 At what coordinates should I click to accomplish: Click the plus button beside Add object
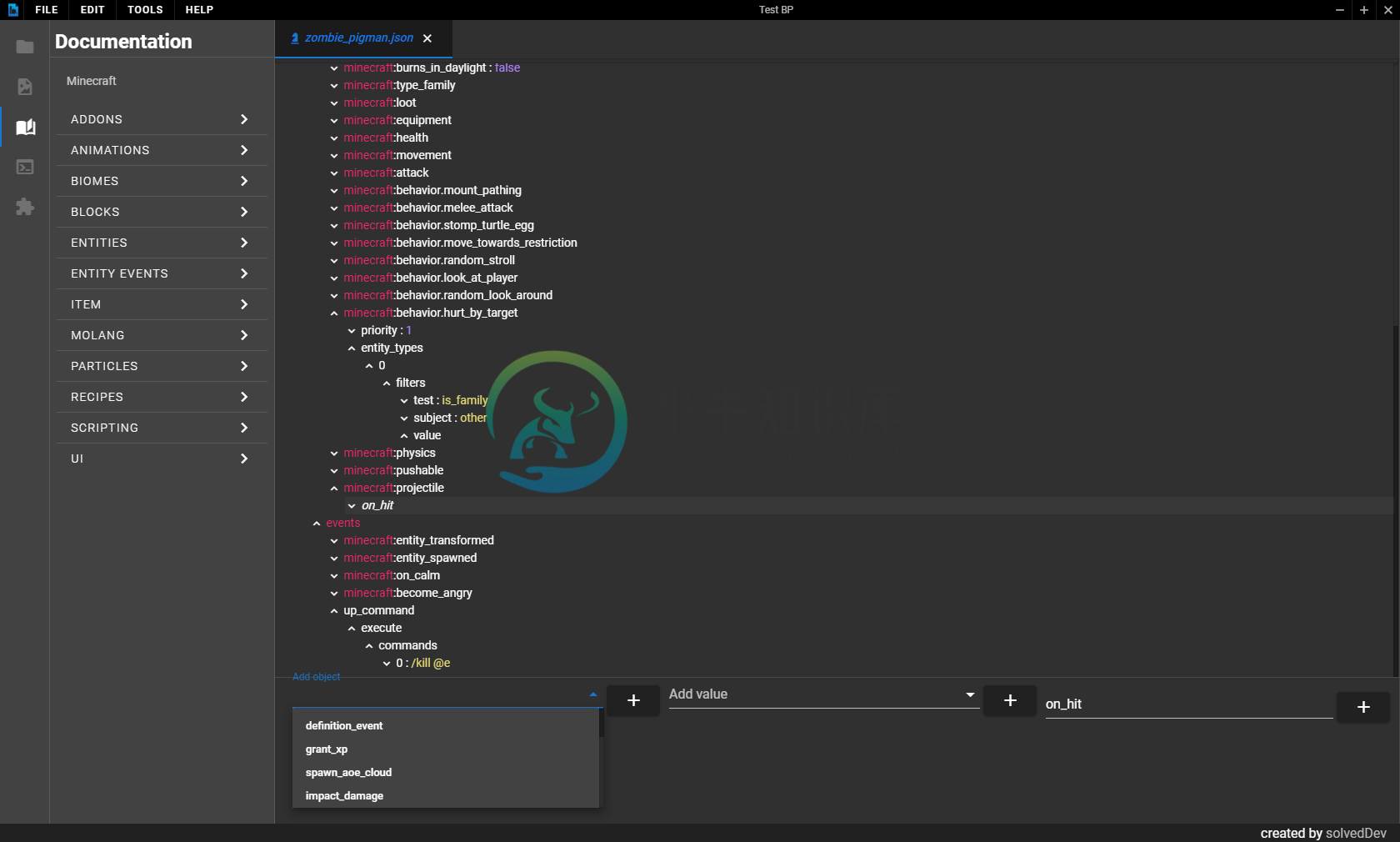(x=633, y=700)
